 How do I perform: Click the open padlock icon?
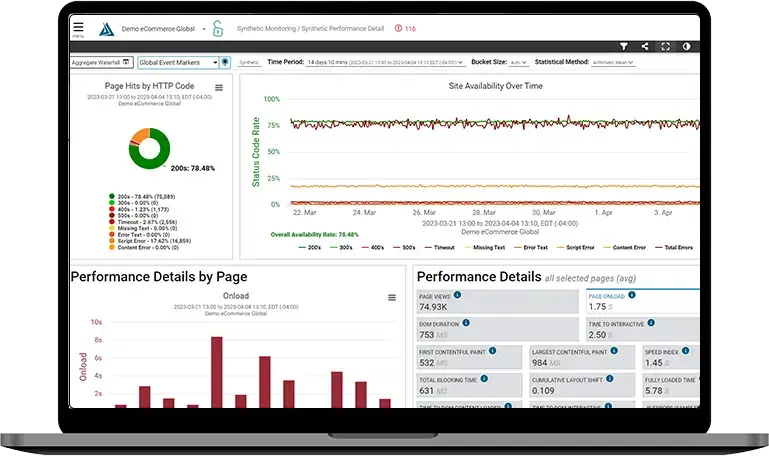click(x=218, y=28)
